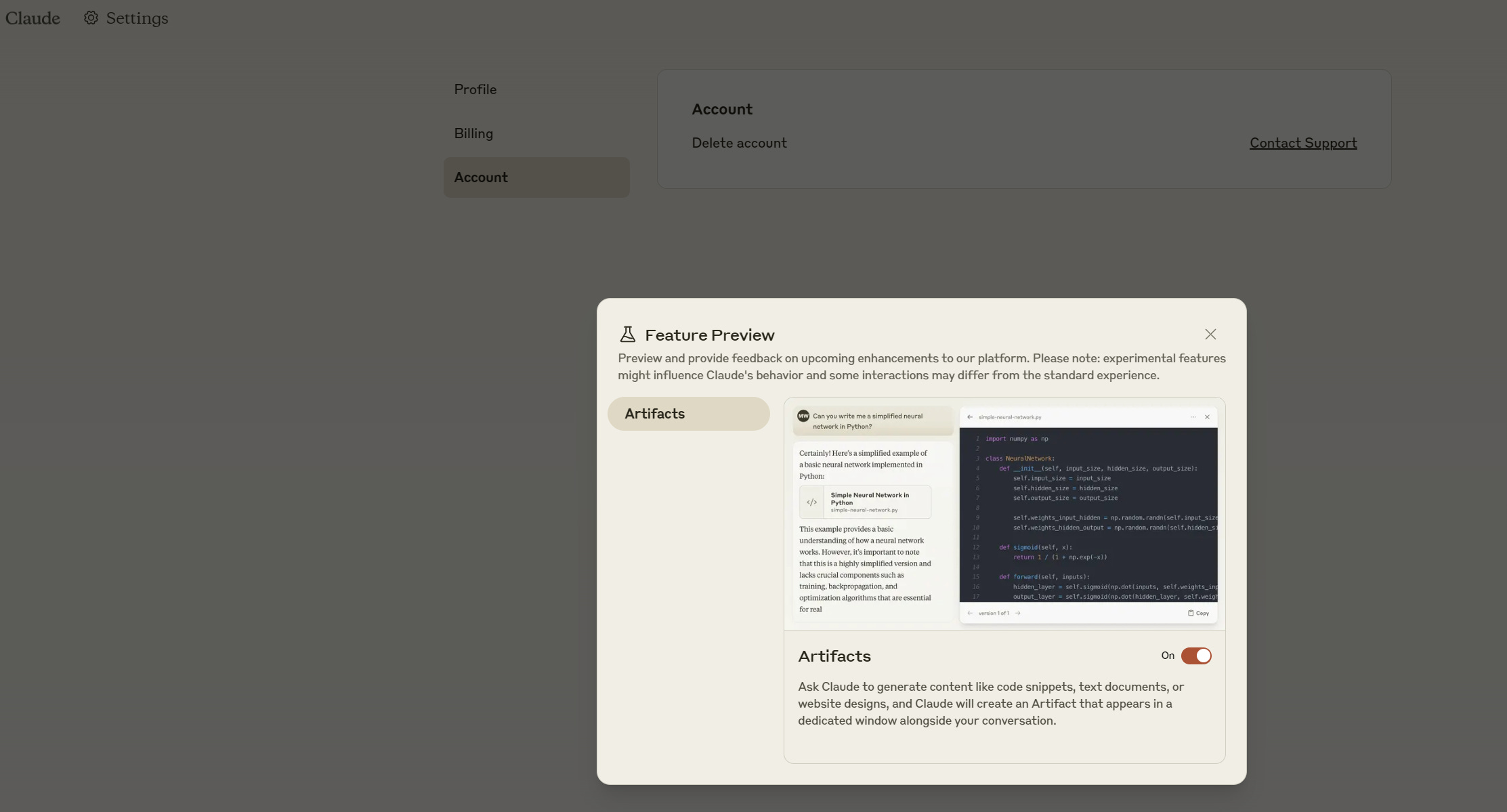Click the 'On' label beside the toggle
The image size is (1507, 812).
[1168, 656]
